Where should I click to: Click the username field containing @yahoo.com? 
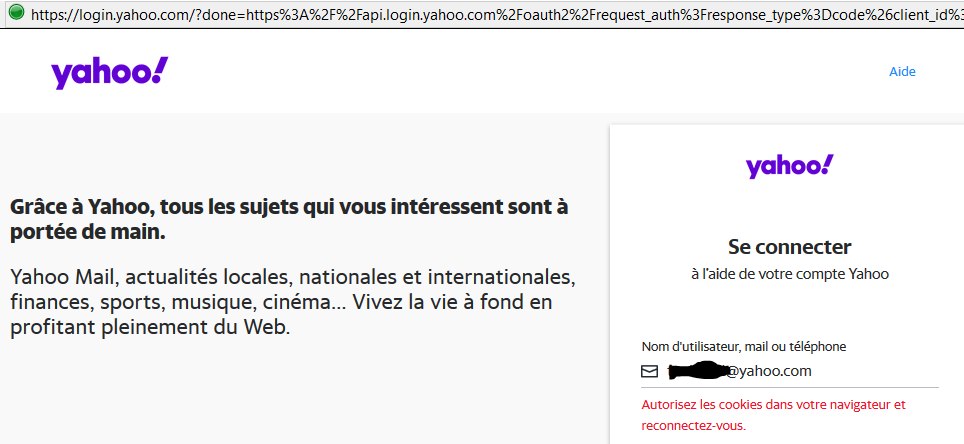(x=790, y=371)
